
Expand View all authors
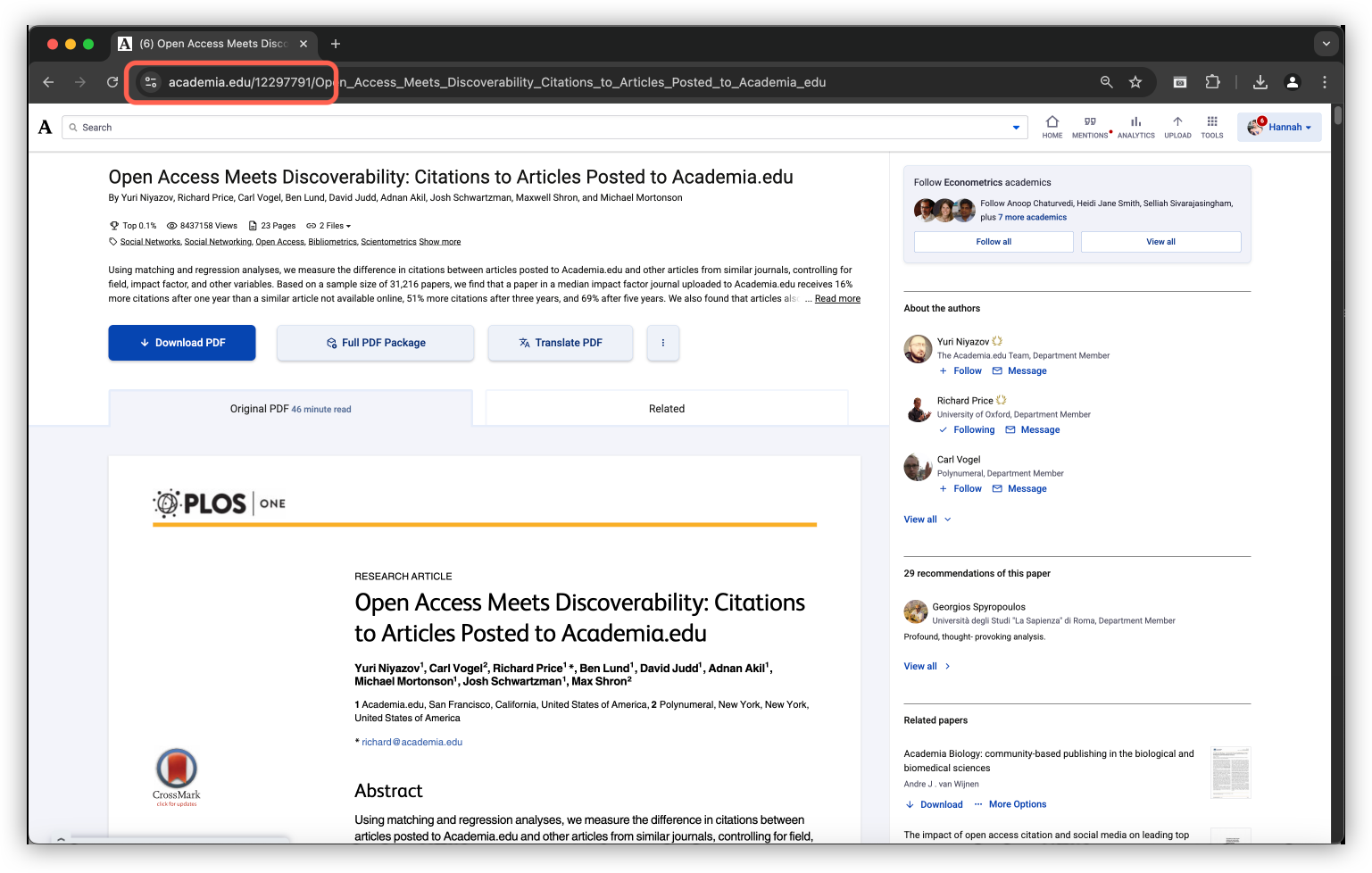pos(927,520)
